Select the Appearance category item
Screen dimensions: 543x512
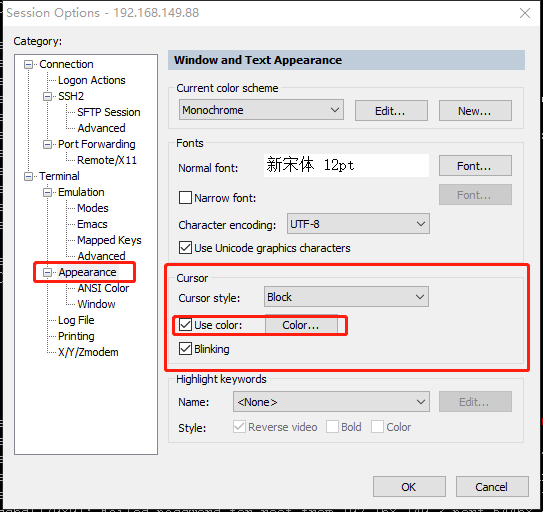[87, 272]
